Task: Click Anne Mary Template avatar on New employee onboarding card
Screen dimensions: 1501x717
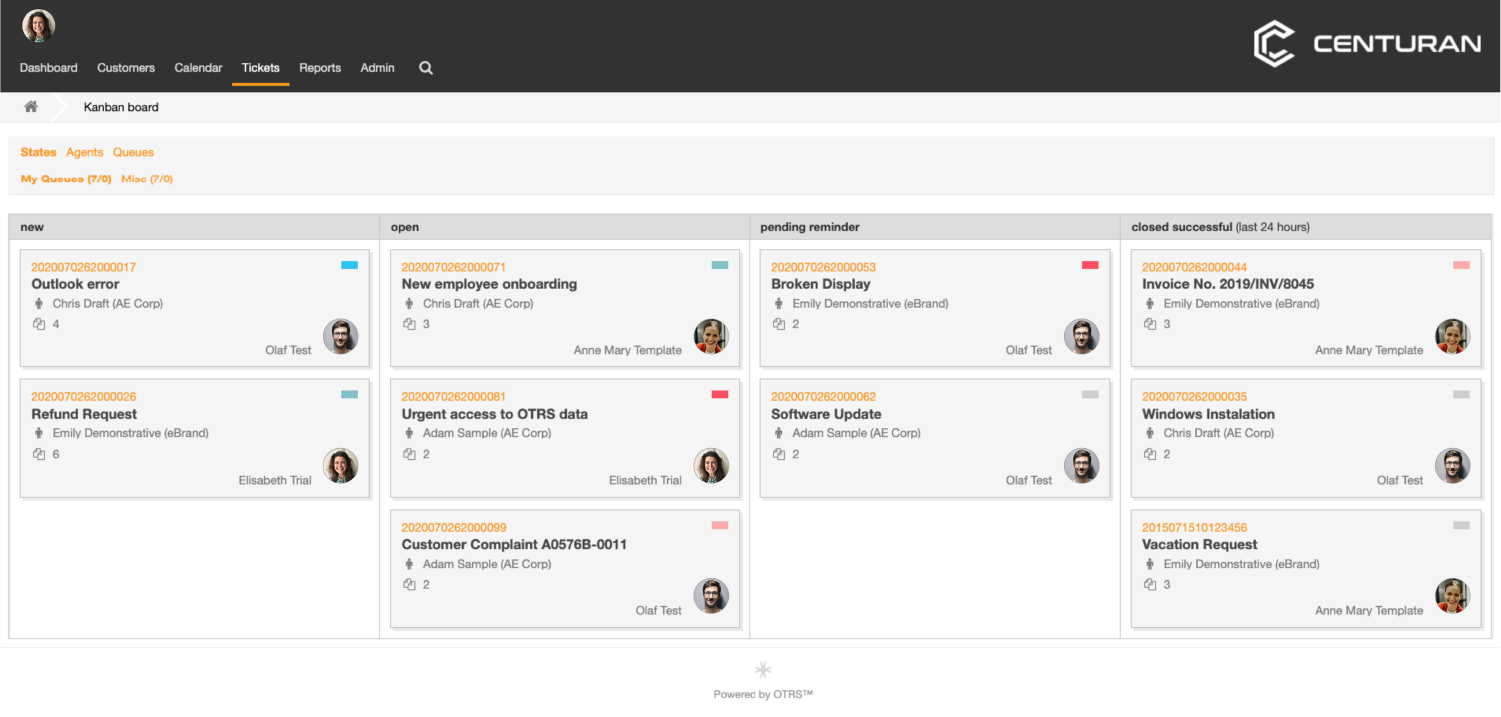Action: click(x=711, y=336)
